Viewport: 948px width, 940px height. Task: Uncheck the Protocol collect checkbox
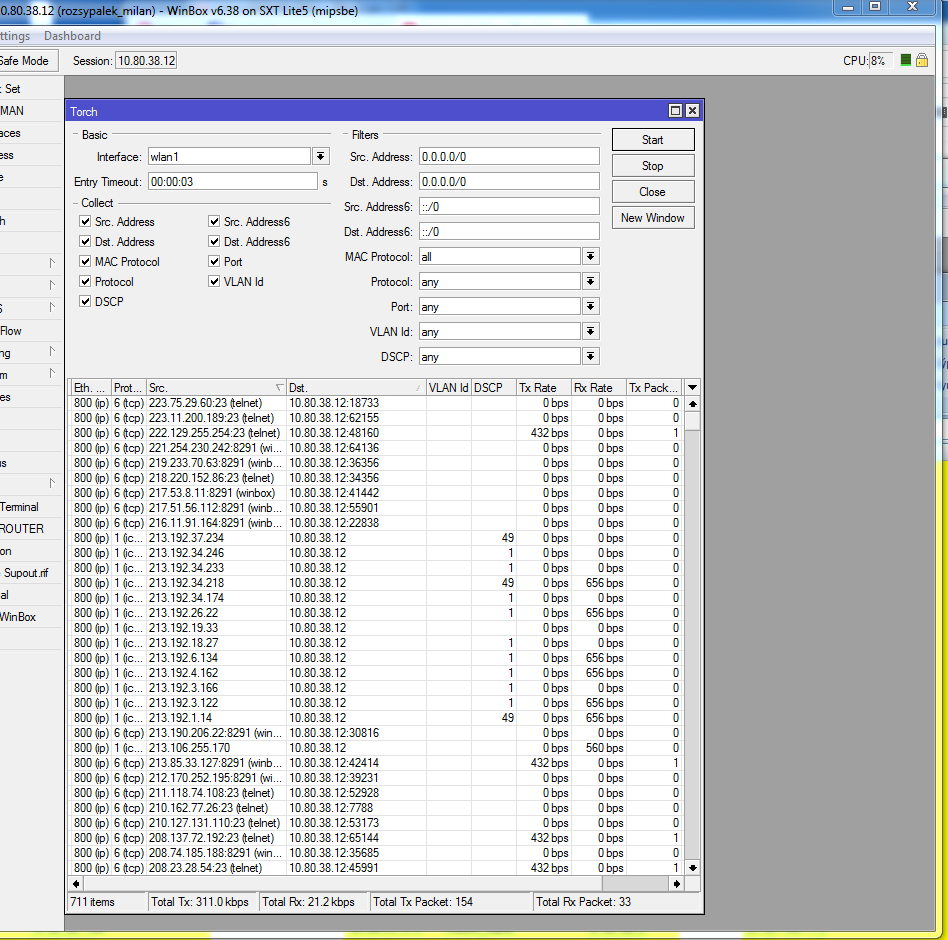pyautogui.click(x=85, y=282)
